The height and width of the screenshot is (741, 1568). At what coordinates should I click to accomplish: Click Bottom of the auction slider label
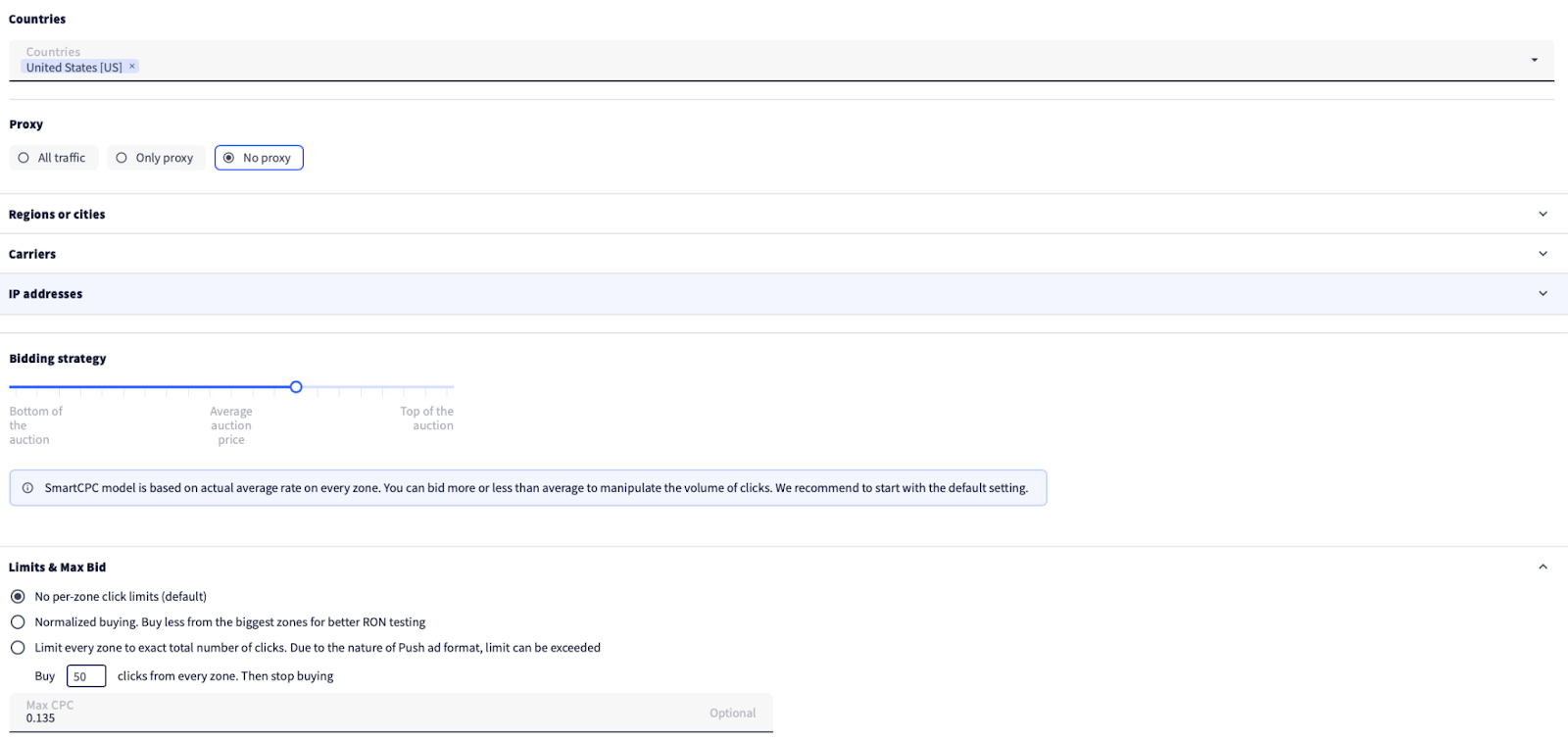click(35, 425)
